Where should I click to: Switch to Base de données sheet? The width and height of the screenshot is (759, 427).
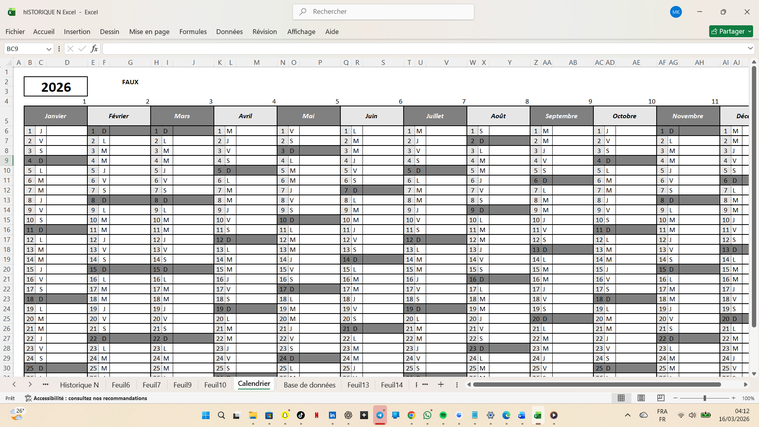coord(309,384)
